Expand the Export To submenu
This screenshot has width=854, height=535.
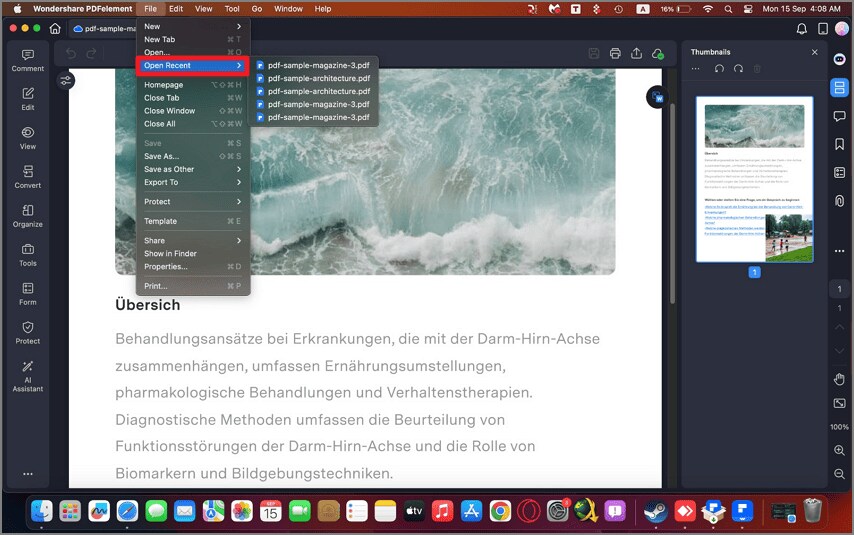[x=193, y=183]
